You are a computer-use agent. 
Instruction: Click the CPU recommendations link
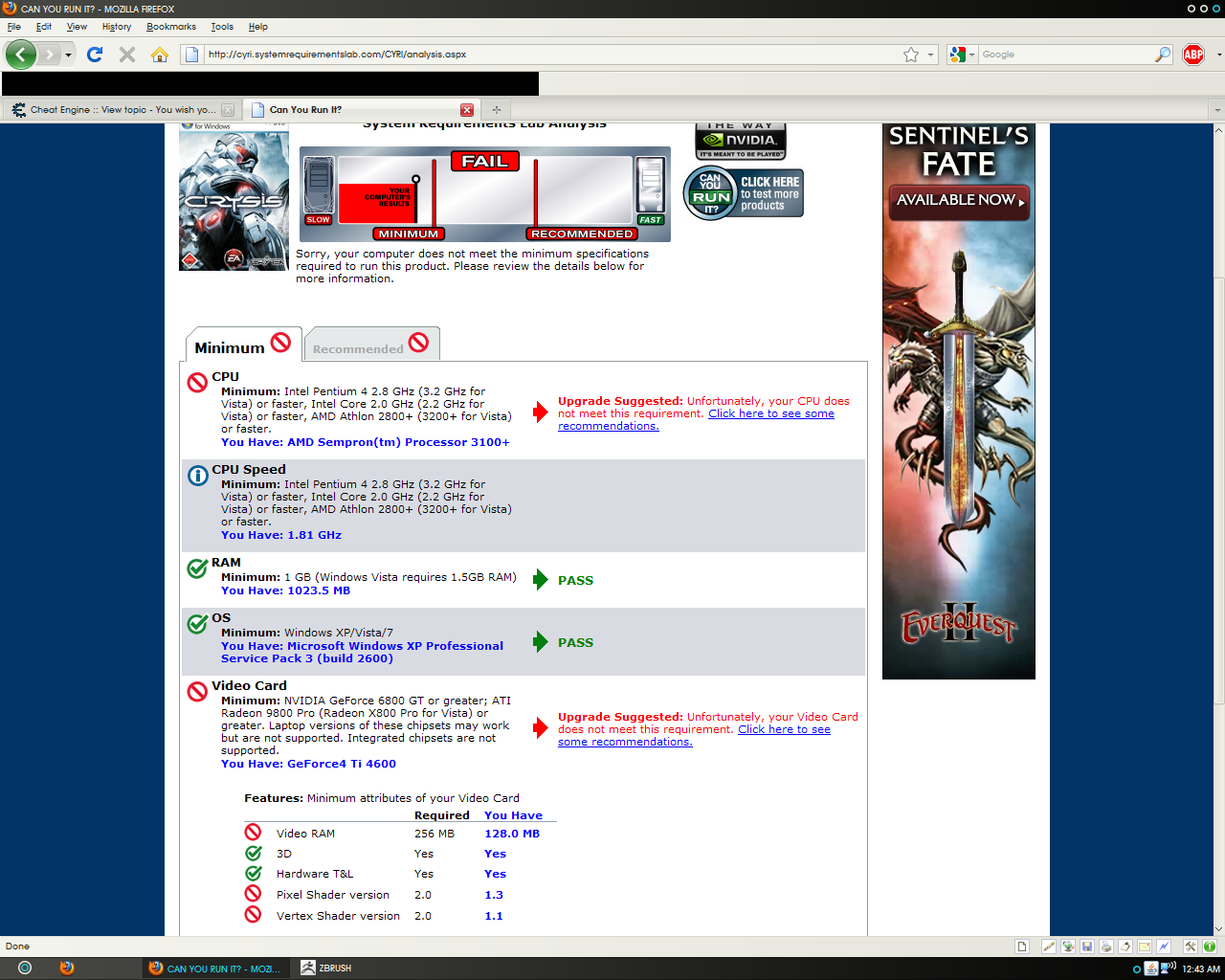click(770, 414)
